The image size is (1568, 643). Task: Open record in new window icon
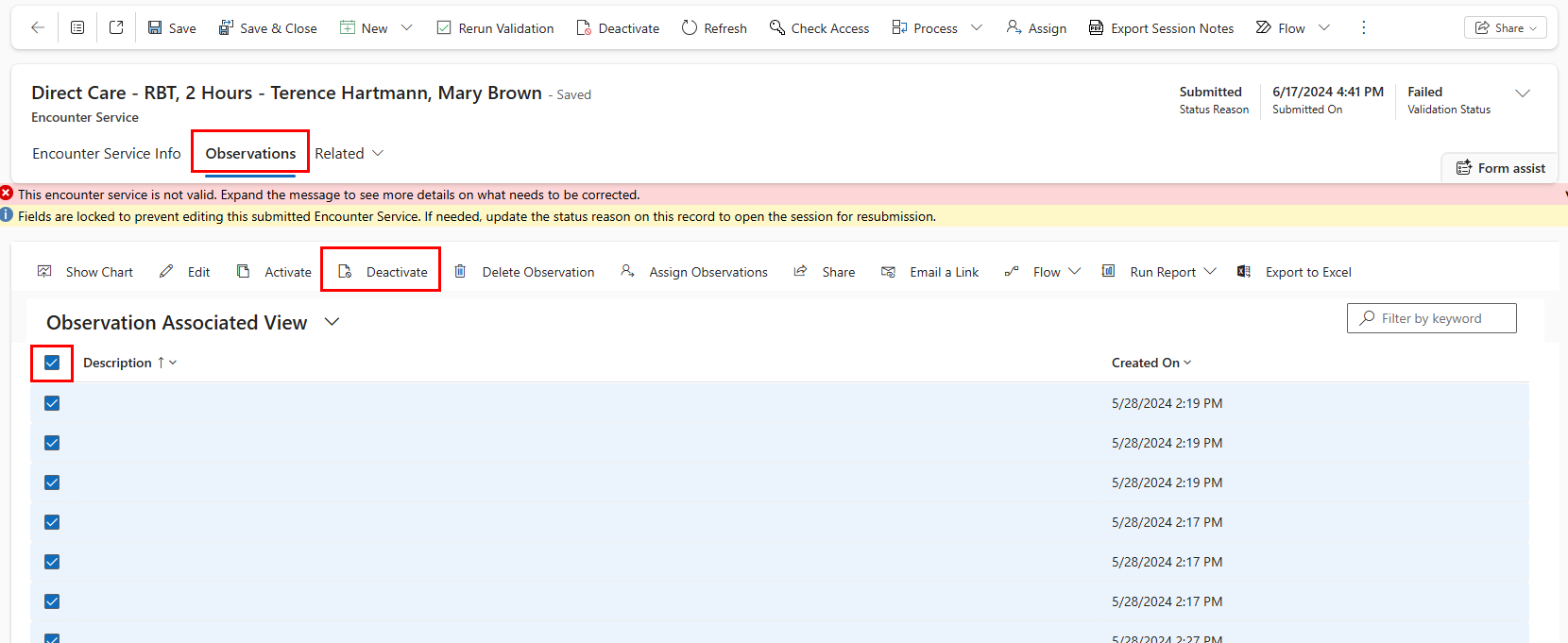coord(116,28)
